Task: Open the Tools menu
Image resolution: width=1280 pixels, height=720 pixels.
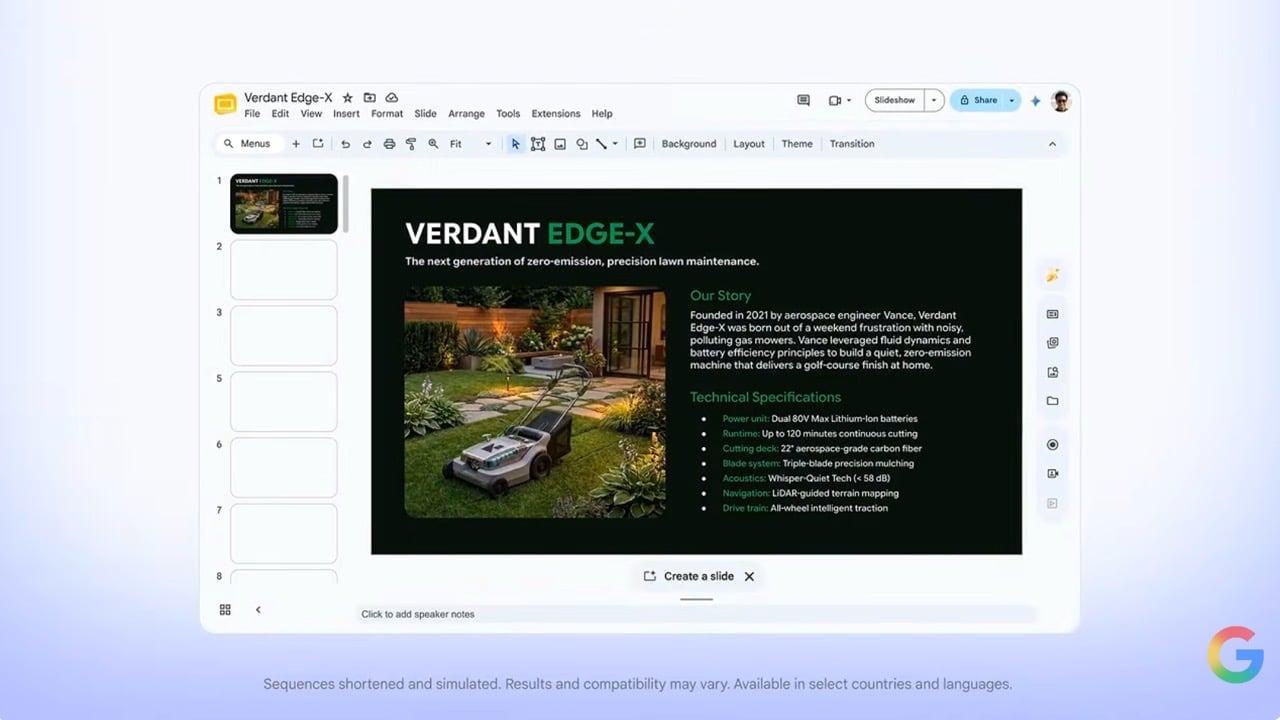Action: 508,114
